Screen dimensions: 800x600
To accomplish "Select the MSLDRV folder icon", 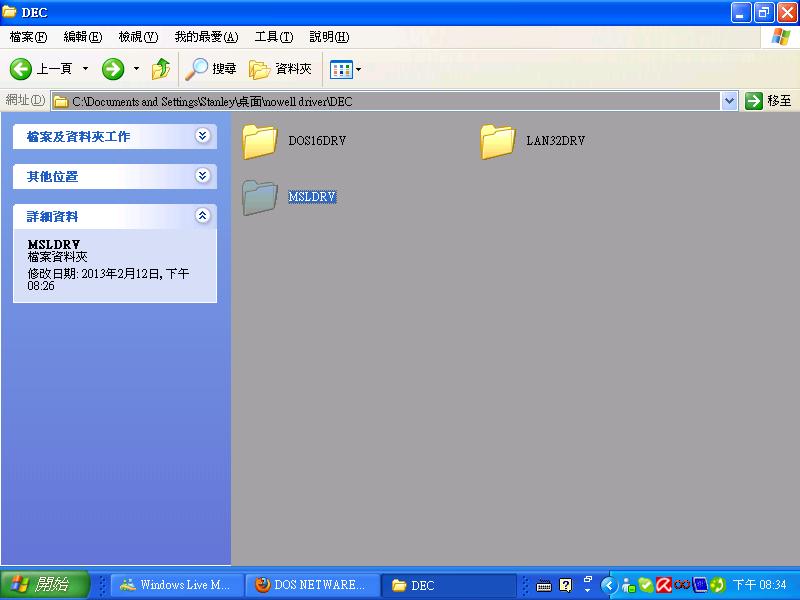I will (260, 197).
